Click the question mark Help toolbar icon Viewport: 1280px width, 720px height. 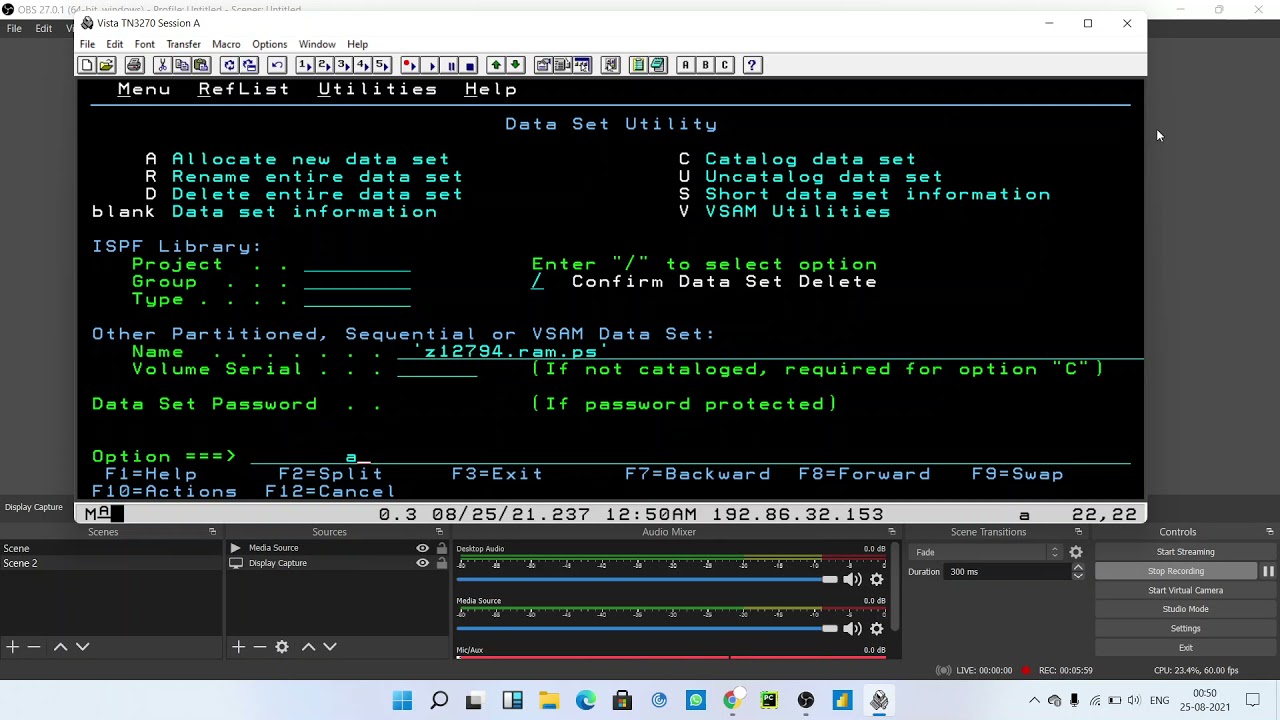(753, 65)
